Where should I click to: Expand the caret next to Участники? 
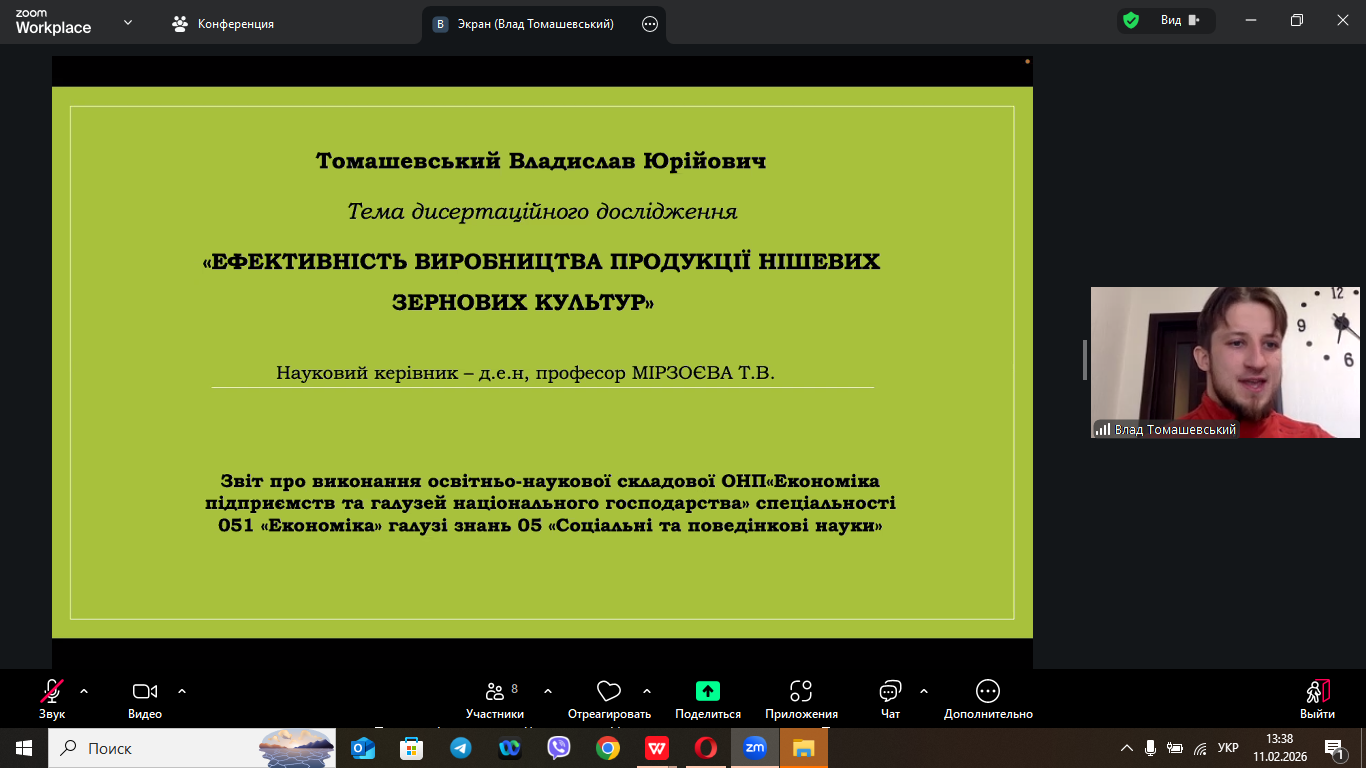[x=548, y=691]
